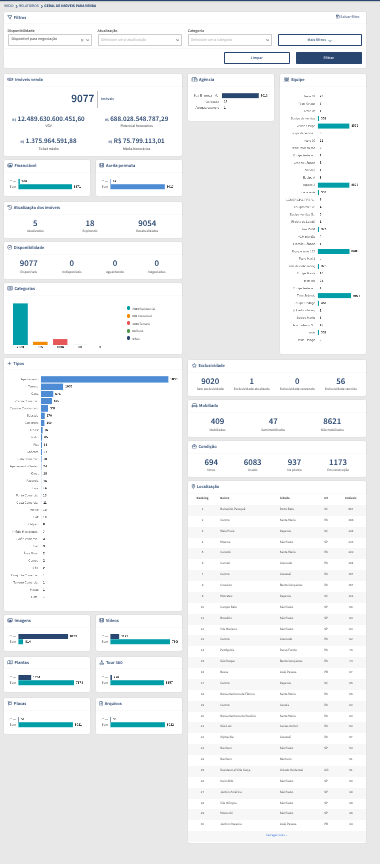Click the Imóveis venda card icon
This screenshot has height=864, width=380.
coord(10,79)
